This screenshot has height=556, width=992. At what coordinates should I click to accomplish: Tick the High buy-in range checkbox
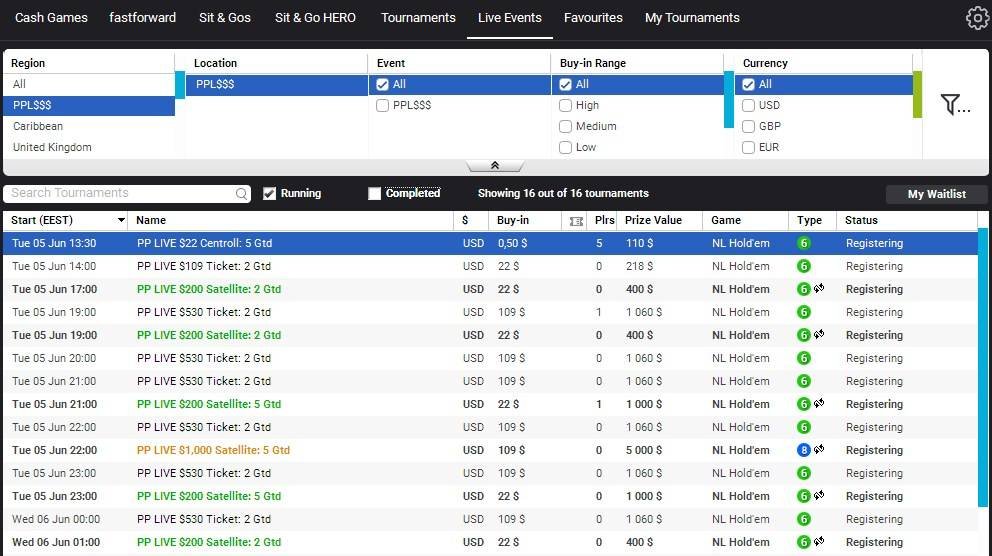[566, 106]
